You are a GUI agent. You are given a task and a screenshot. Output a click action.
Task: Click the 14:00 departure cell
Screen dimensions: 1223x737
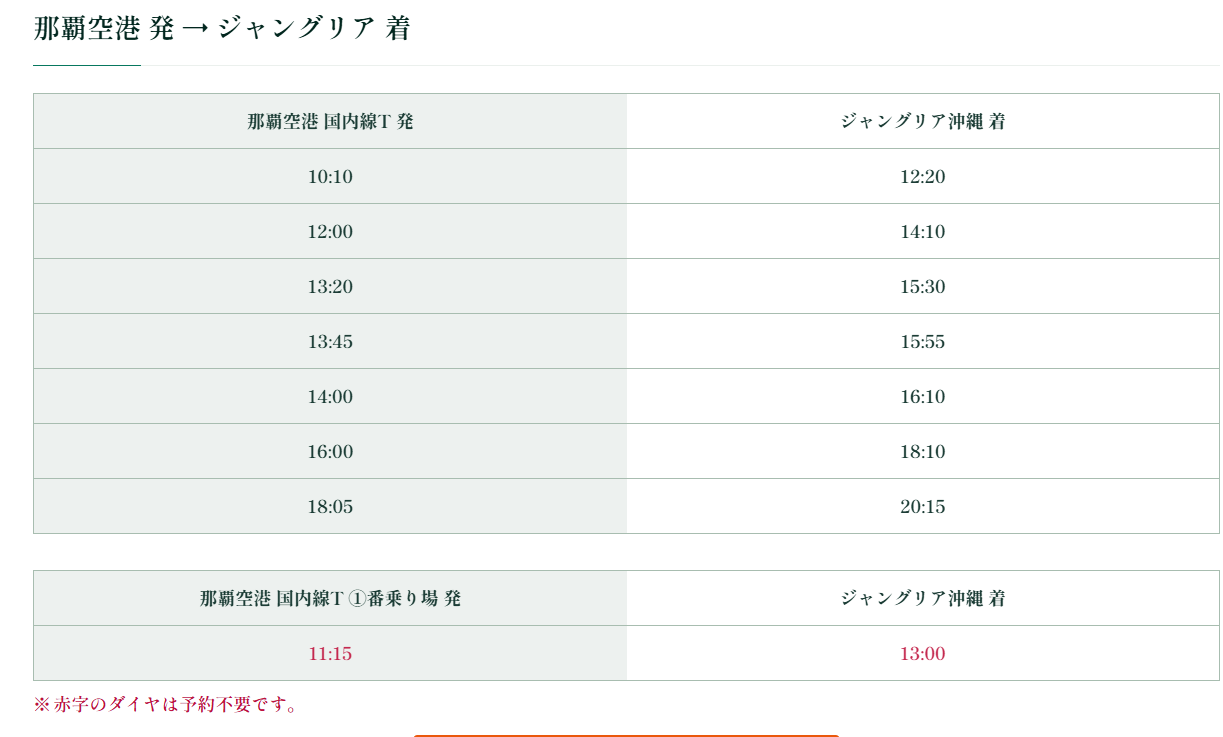(330, 397)
